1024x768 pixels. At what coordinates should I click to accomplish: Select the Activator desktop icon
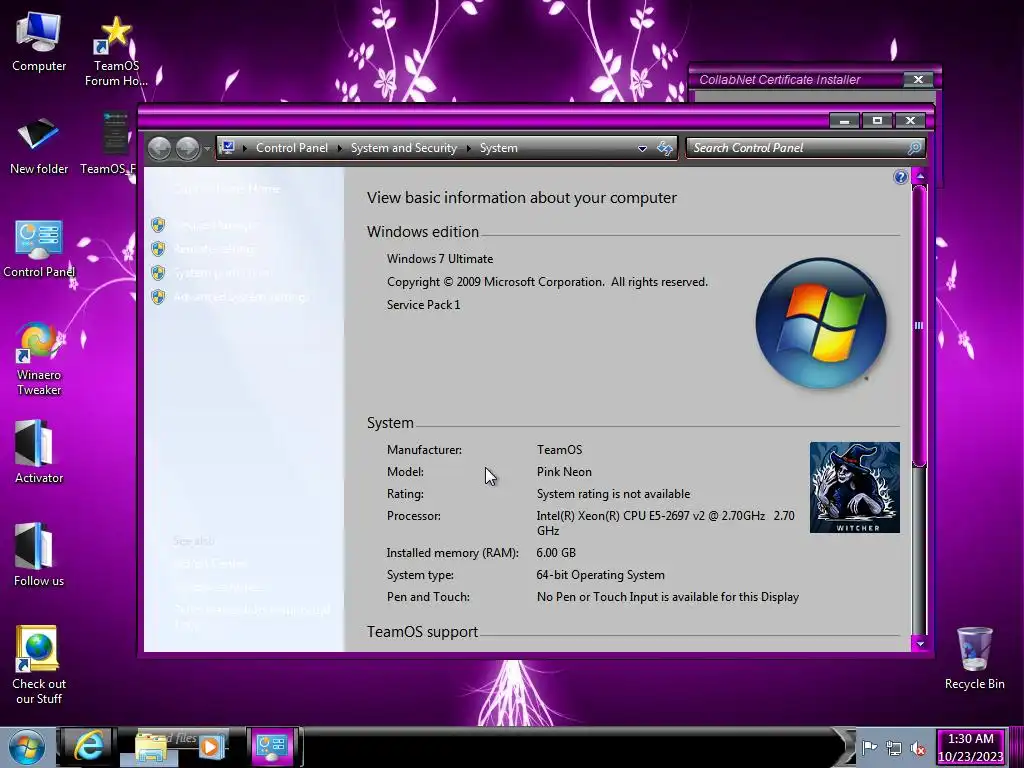pos(39,452)
